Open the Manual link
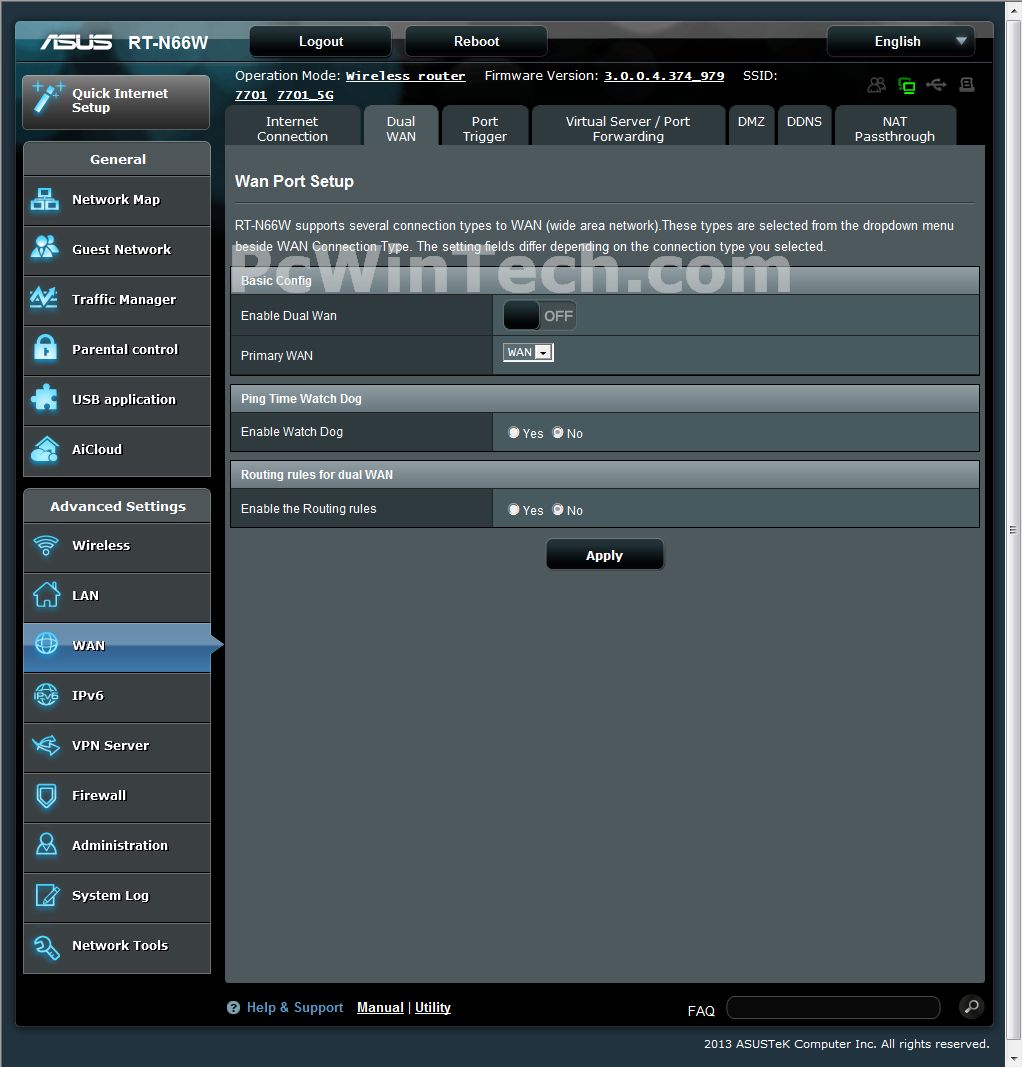The width and height of the screenshot is (1022, 1067). tap(380, 1008)
